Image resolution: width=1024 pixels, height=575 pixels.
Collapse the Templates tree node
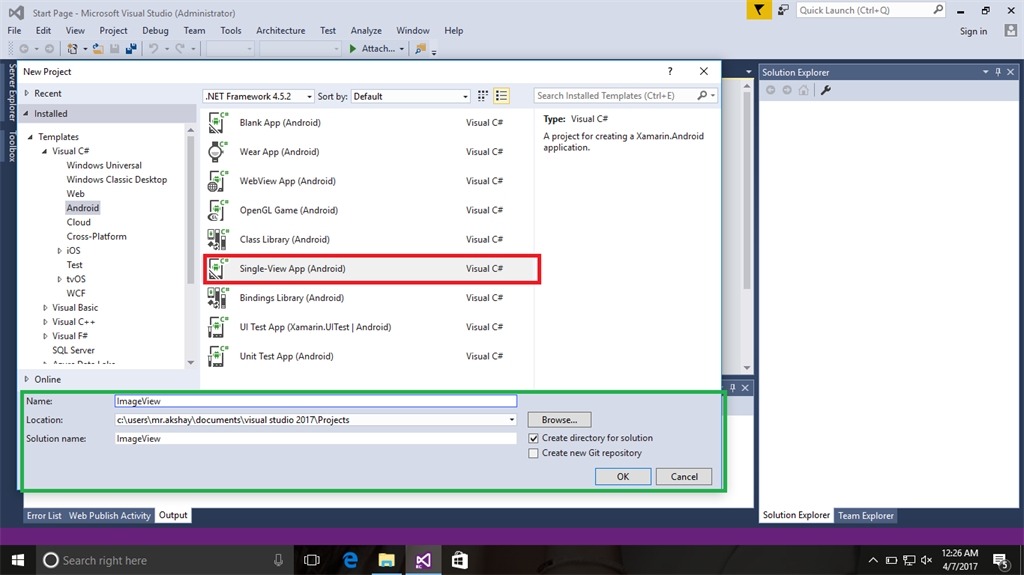point(31,137)
